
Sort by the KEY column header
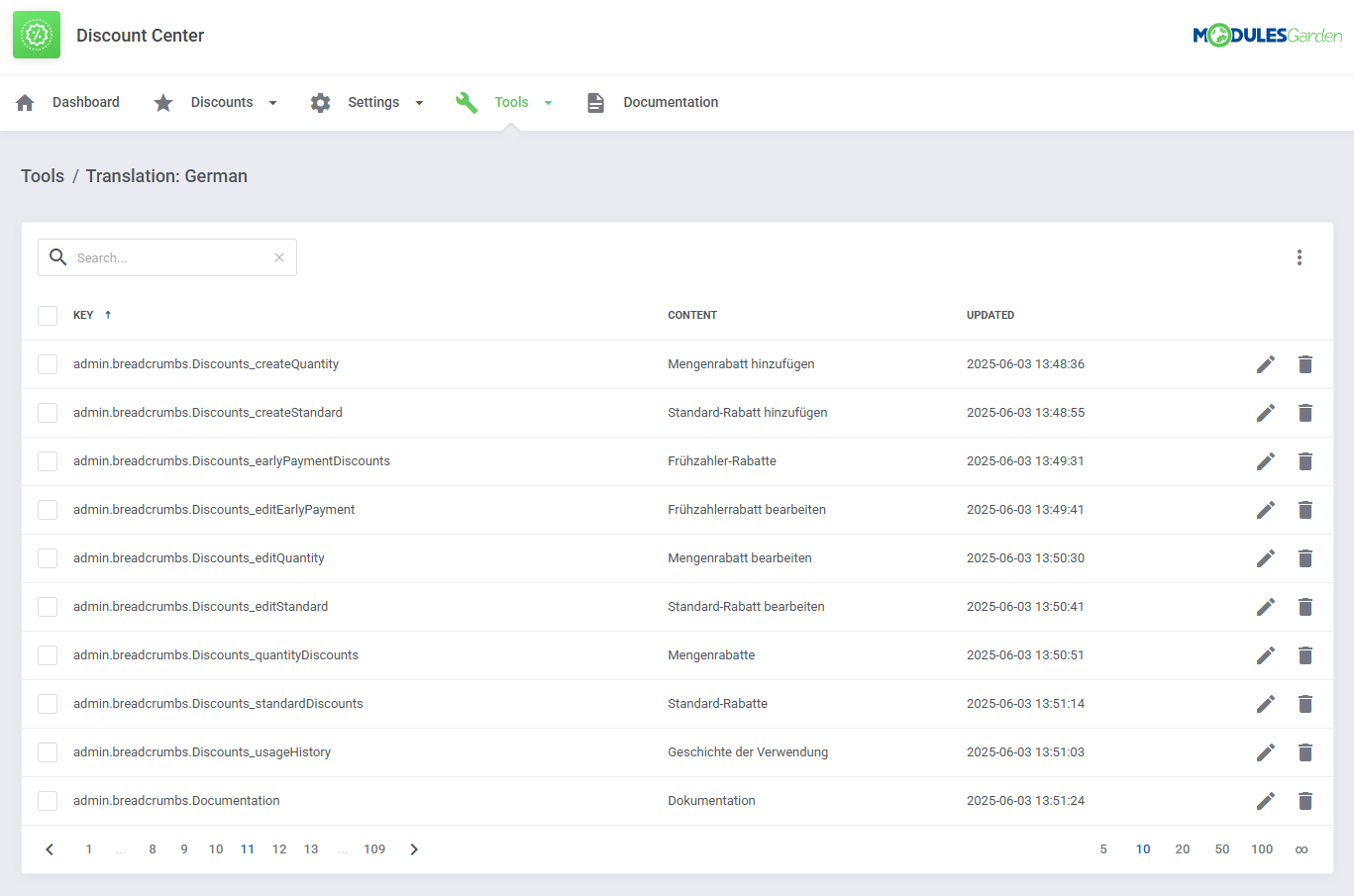(x=84, y=315)
